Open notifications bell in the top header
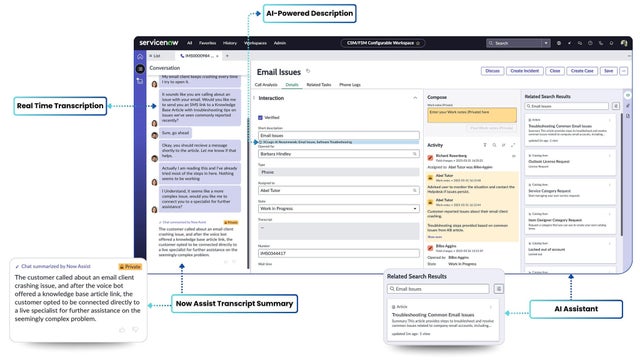The image size is (640, 360). point(611,43)
